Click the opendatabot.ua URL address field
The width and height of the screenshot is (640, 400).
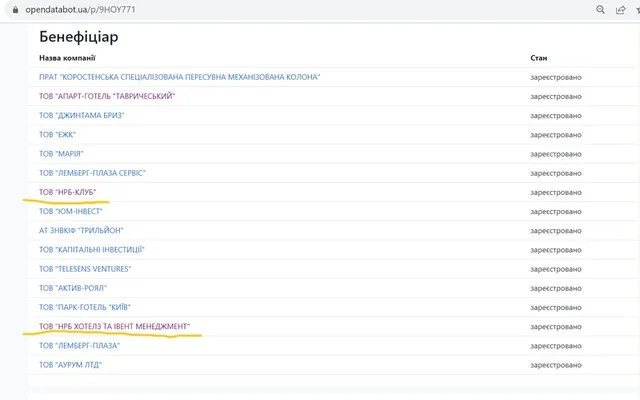80,9
